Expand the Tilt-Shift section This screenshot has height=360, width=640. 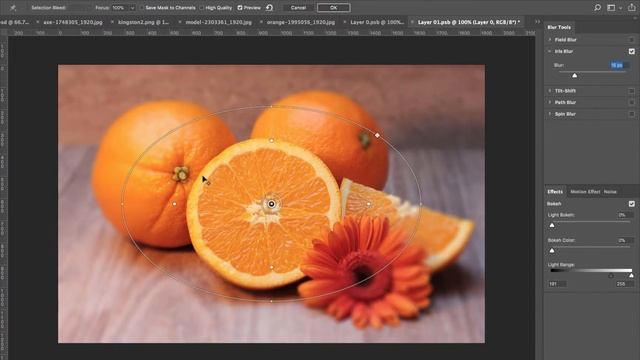[x=550, y=91]
